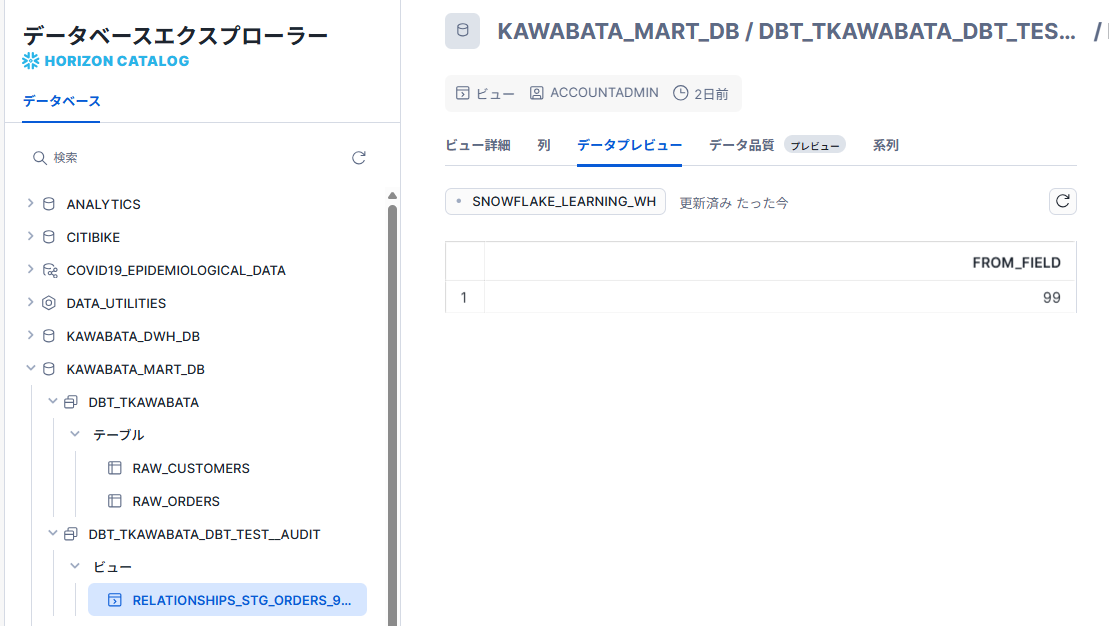Expand the ANALYTICS database

[x=30, y=203]
